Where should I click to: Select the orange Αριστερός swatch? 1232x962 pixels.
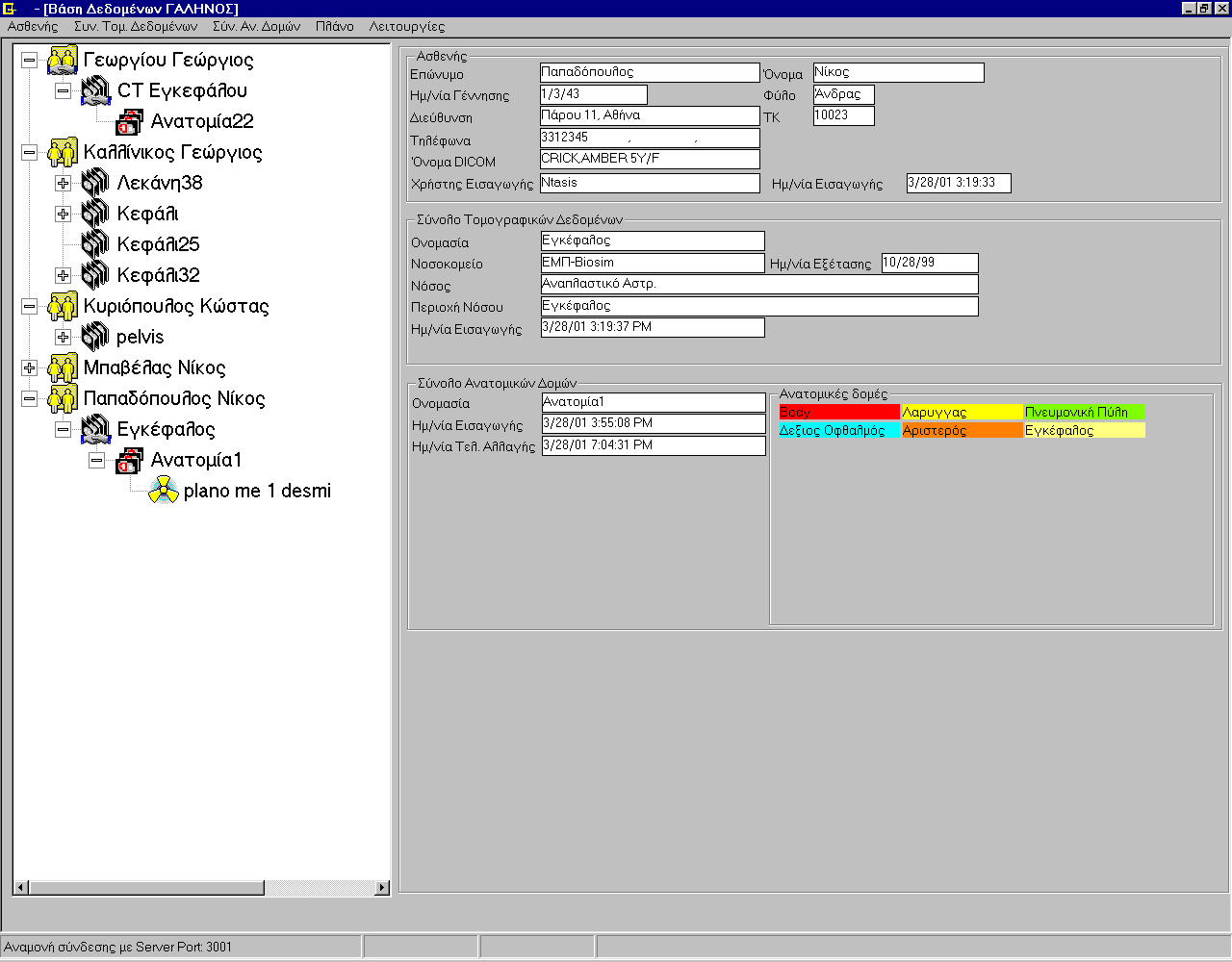pyautogui.click(x=962, y=430)
